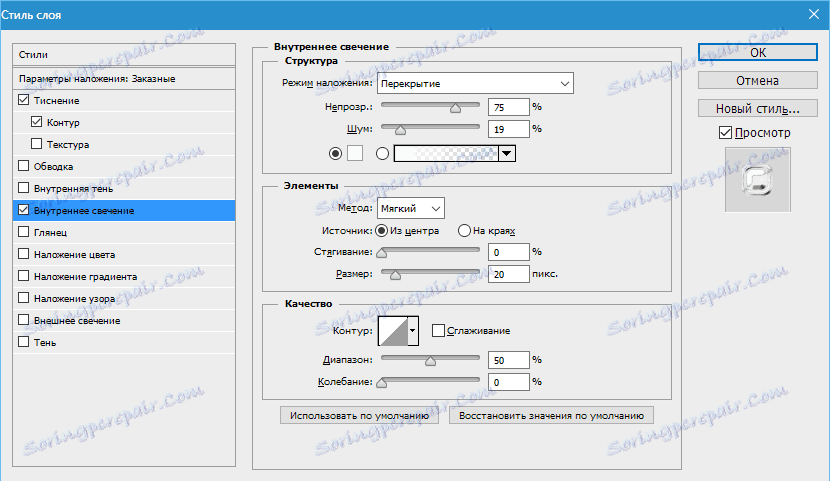Click the glow gradient bar
Viewport: 830px width, 481px height.
446,153
